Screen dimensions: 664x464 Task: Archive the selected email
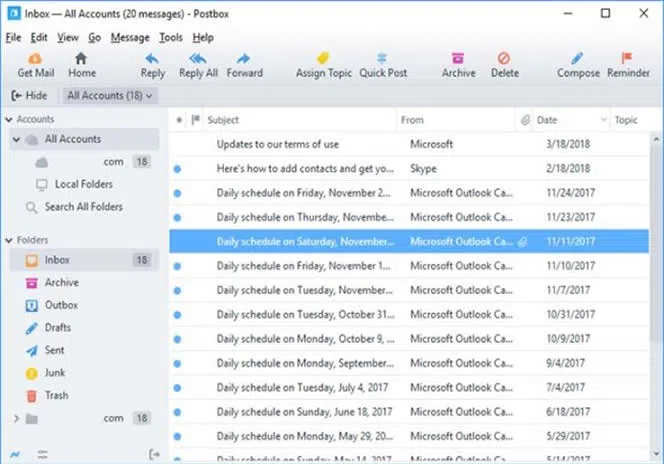pos(458,59)
